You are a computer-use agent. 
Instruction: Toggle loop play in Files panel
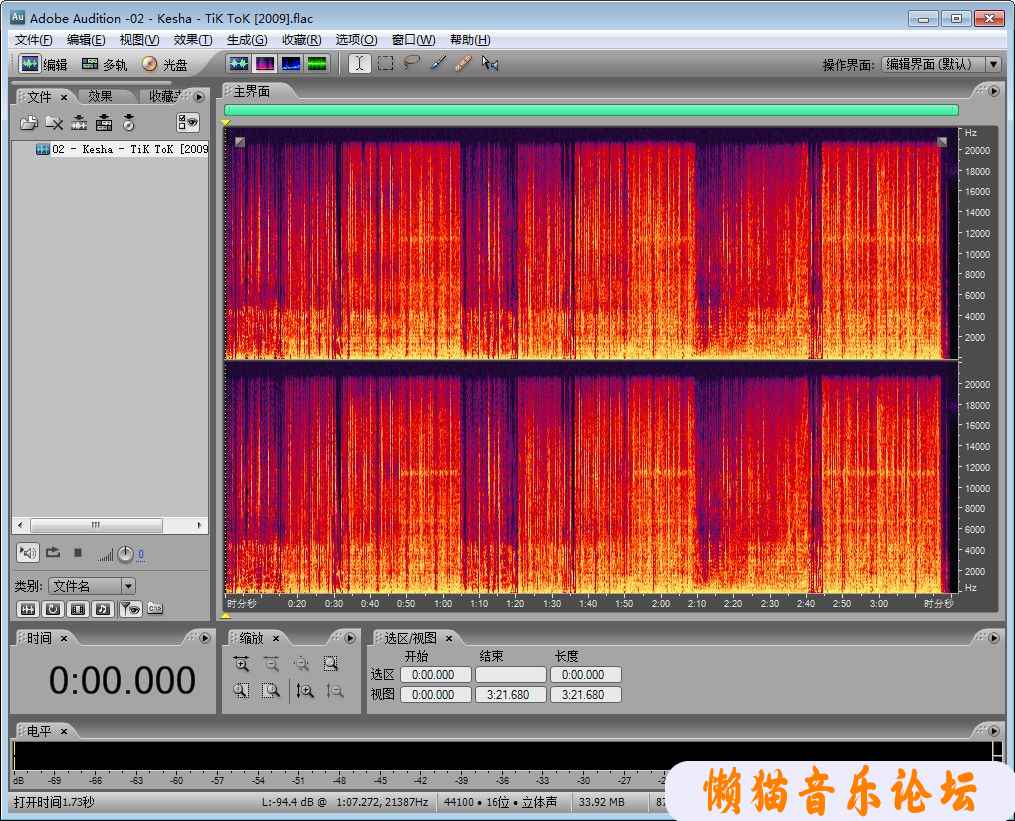53,553
